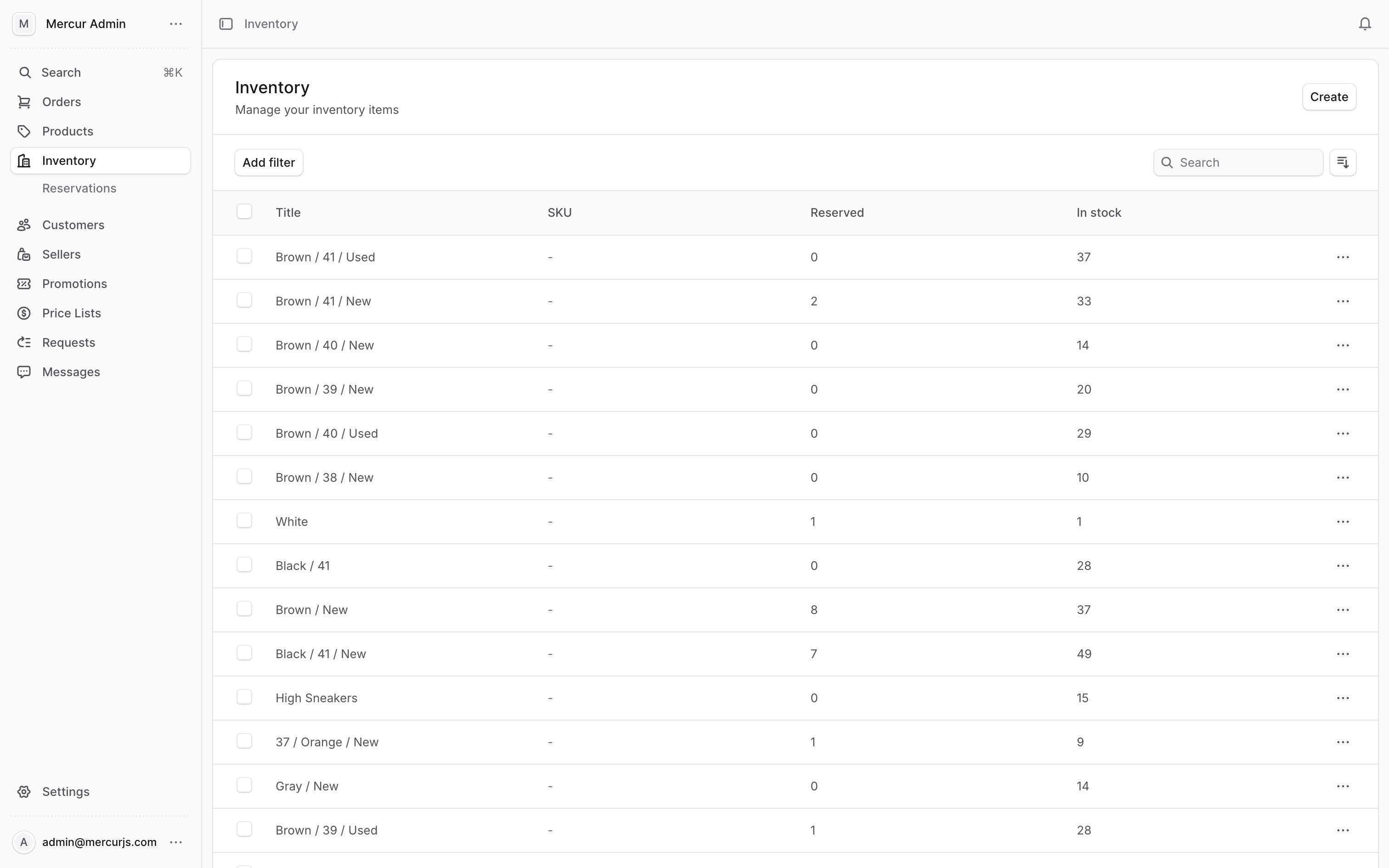The width and height of the screenshot is (1389, 868).
Task: Click the notifications bell icon
Action: 1365,23
